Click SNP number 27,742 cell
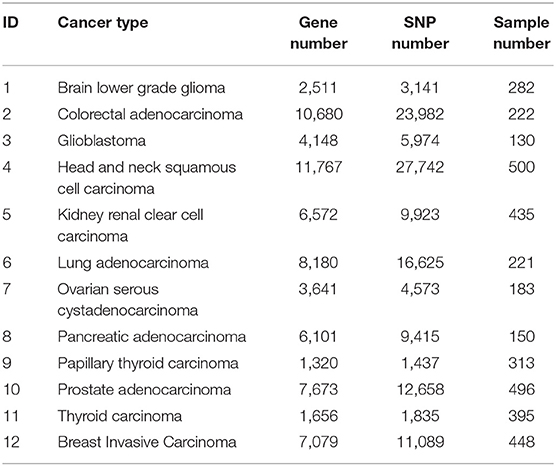The width and height of the screenshot is (556, 466). tap(420, 167)
